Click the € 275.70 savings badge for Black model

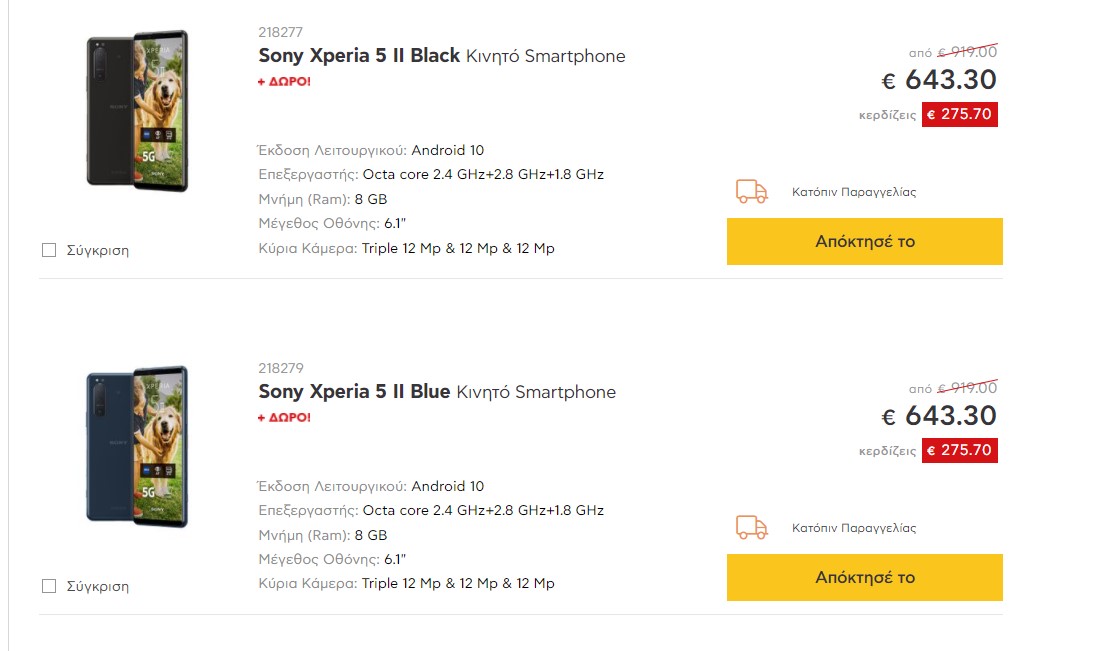(x=960, y=114)
